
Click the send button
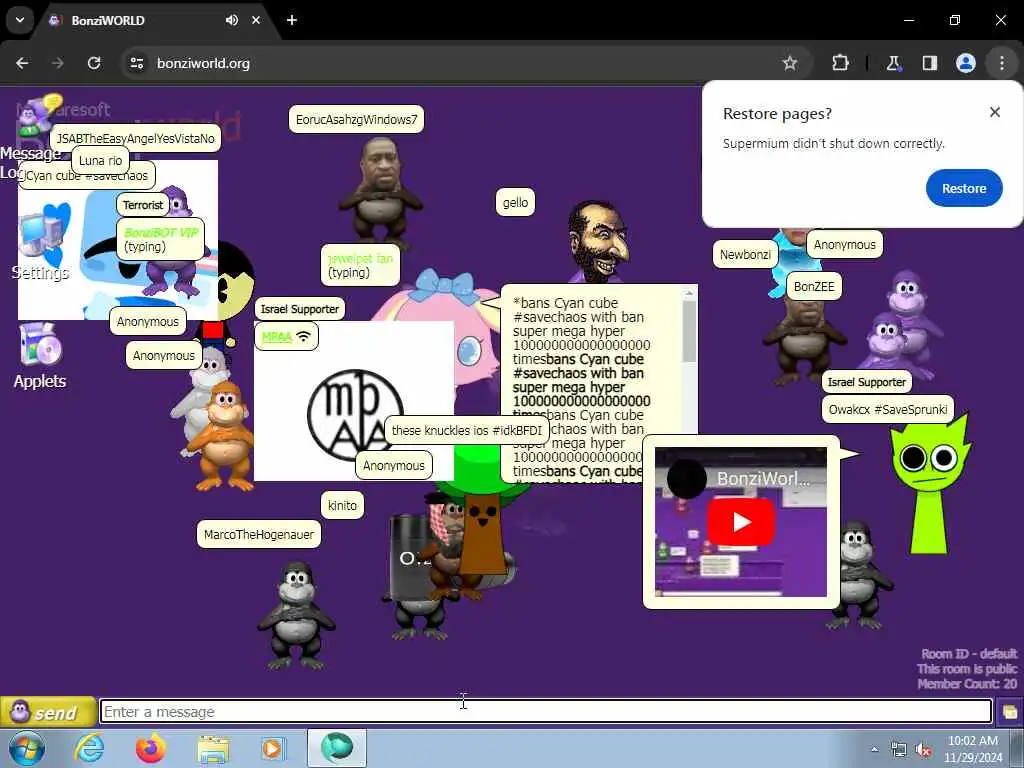(x=48, y=712)
